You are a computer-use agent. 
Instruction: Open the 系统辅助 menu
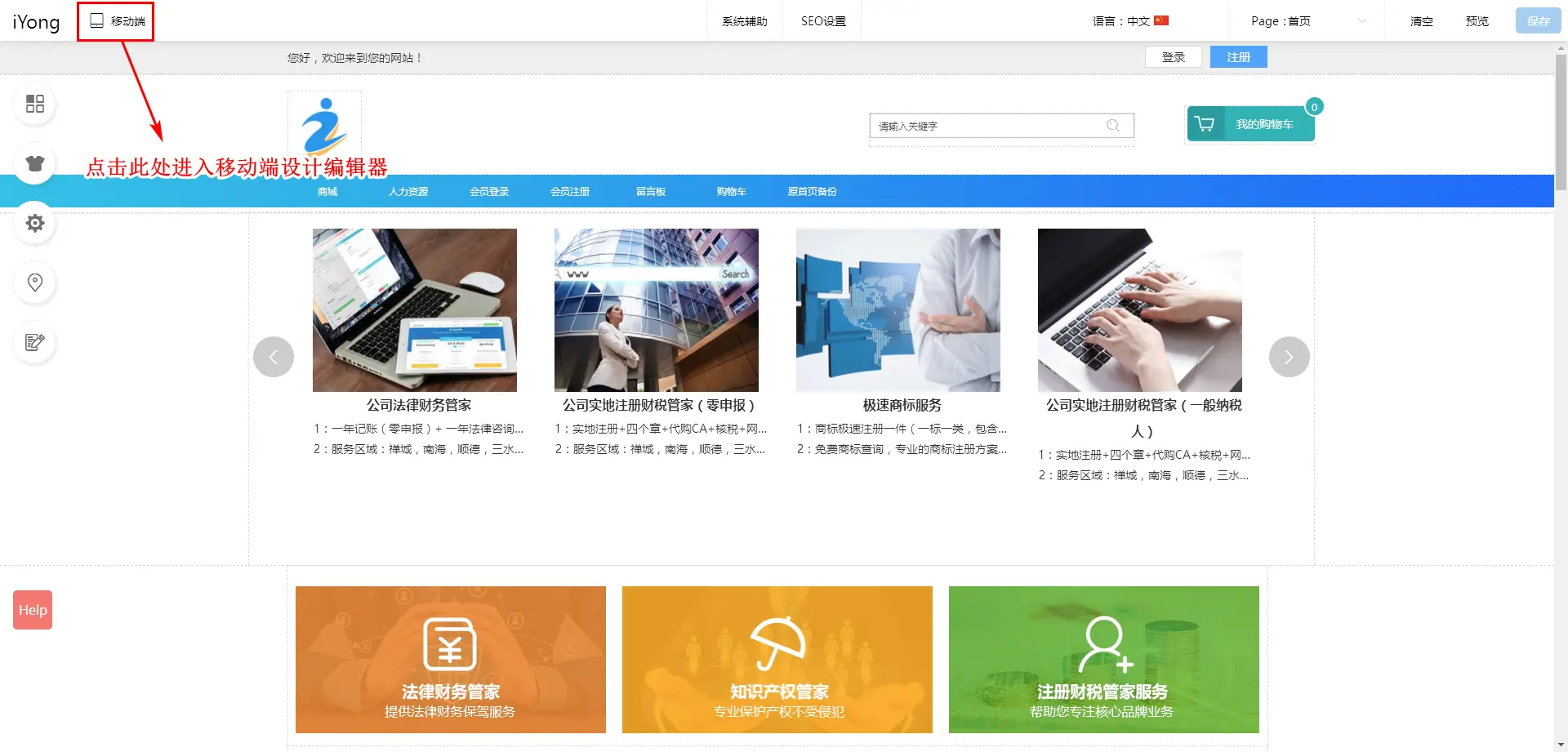coord(744,21)
